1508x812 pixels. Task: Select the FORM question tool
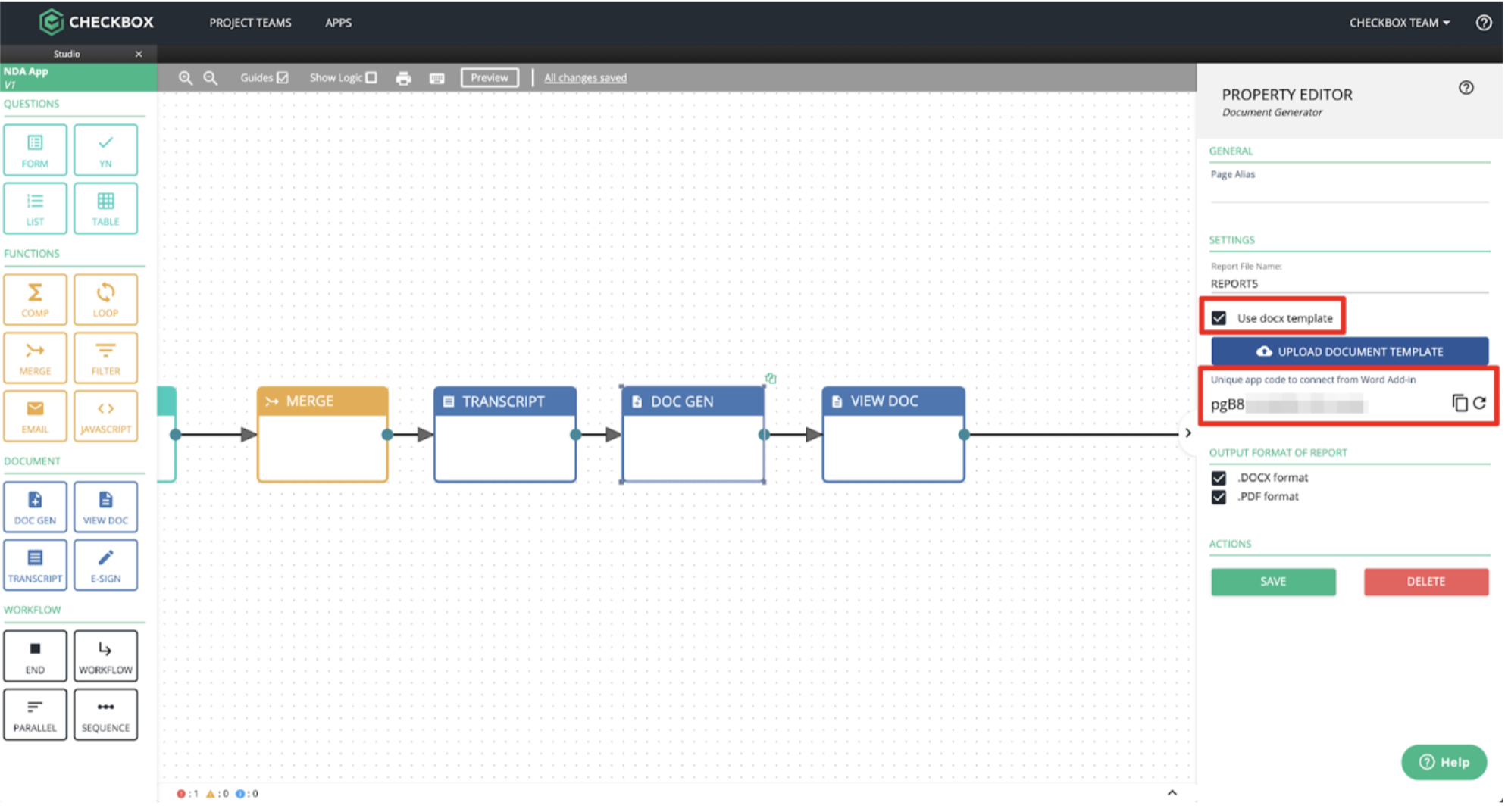point(35,150)
